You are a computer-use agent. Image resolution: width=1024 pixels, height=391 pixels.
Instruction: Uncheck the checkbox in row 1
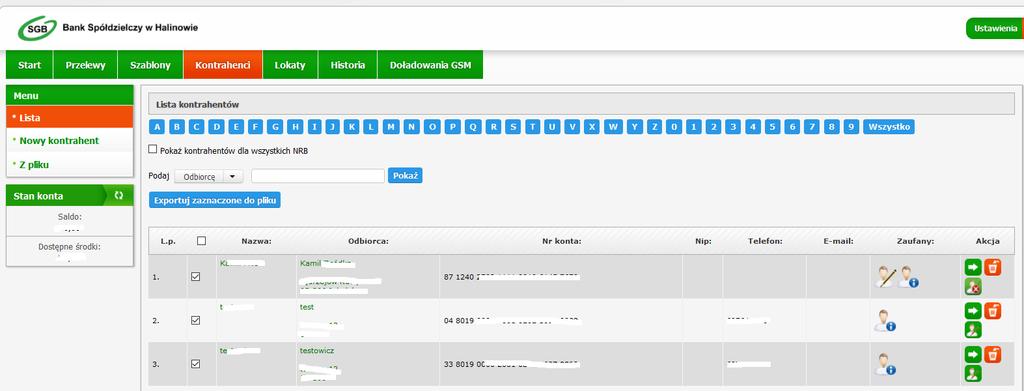(195, 277)
